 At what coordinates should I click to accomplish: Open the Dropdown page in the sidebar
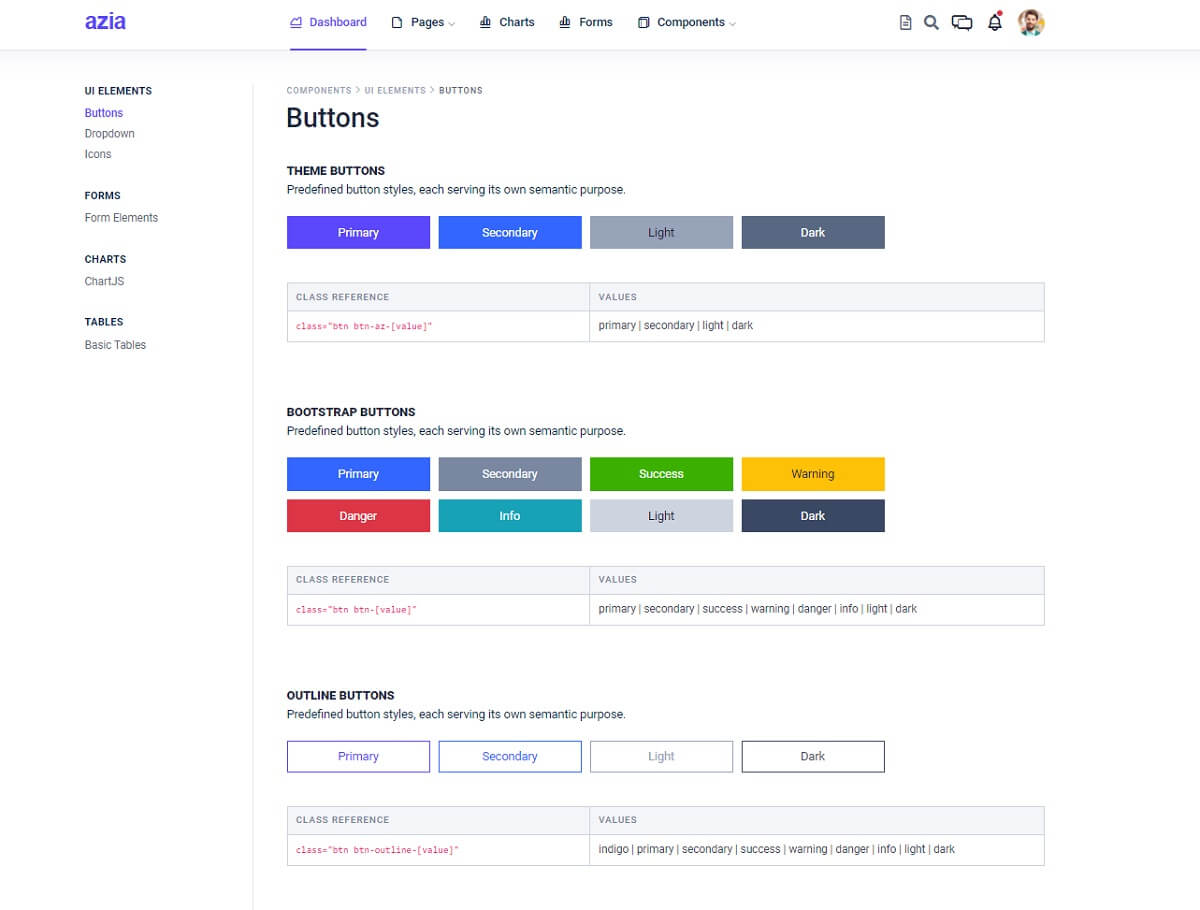pos(109,133)
